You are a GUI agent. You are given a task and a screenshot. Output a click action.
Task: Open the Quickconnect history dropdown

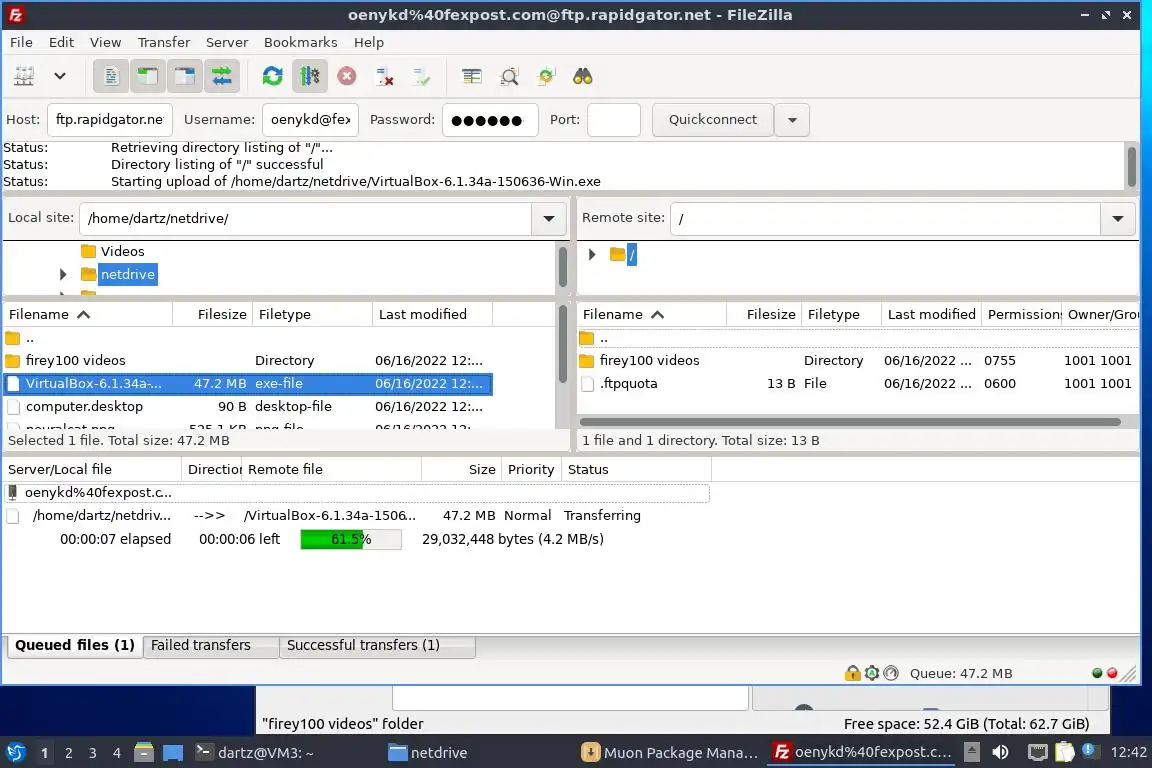pyautogui.click(x=792, y=120)
